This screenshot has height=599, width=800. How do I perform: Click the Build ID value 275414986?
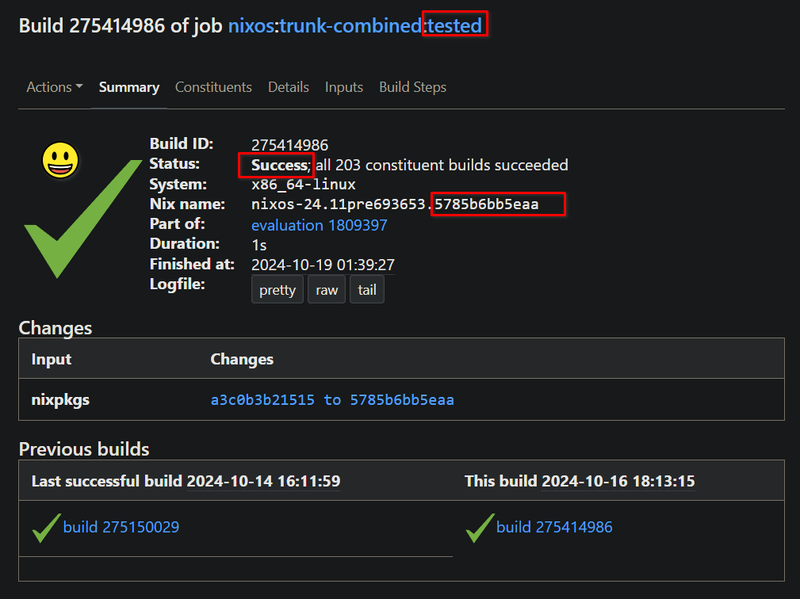coord(290,145)
